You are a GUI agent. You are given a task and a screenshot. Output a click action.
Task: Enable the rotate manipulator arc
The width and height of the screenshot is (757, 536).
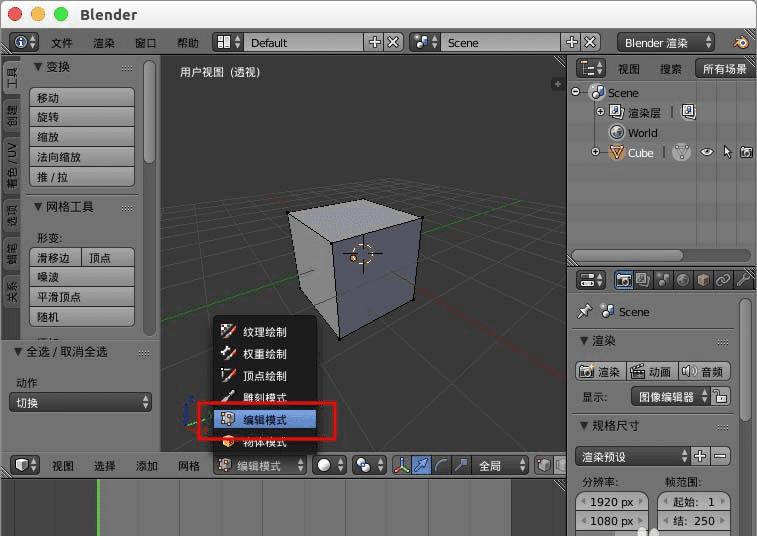(x=441, y=465)
